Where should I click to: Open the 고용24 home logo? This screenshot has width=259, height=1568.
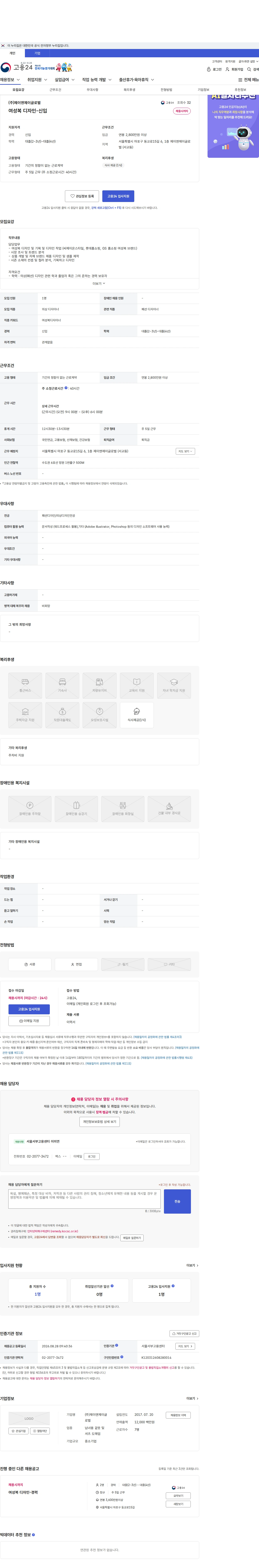pyautogui.click(x=16, y=67)
